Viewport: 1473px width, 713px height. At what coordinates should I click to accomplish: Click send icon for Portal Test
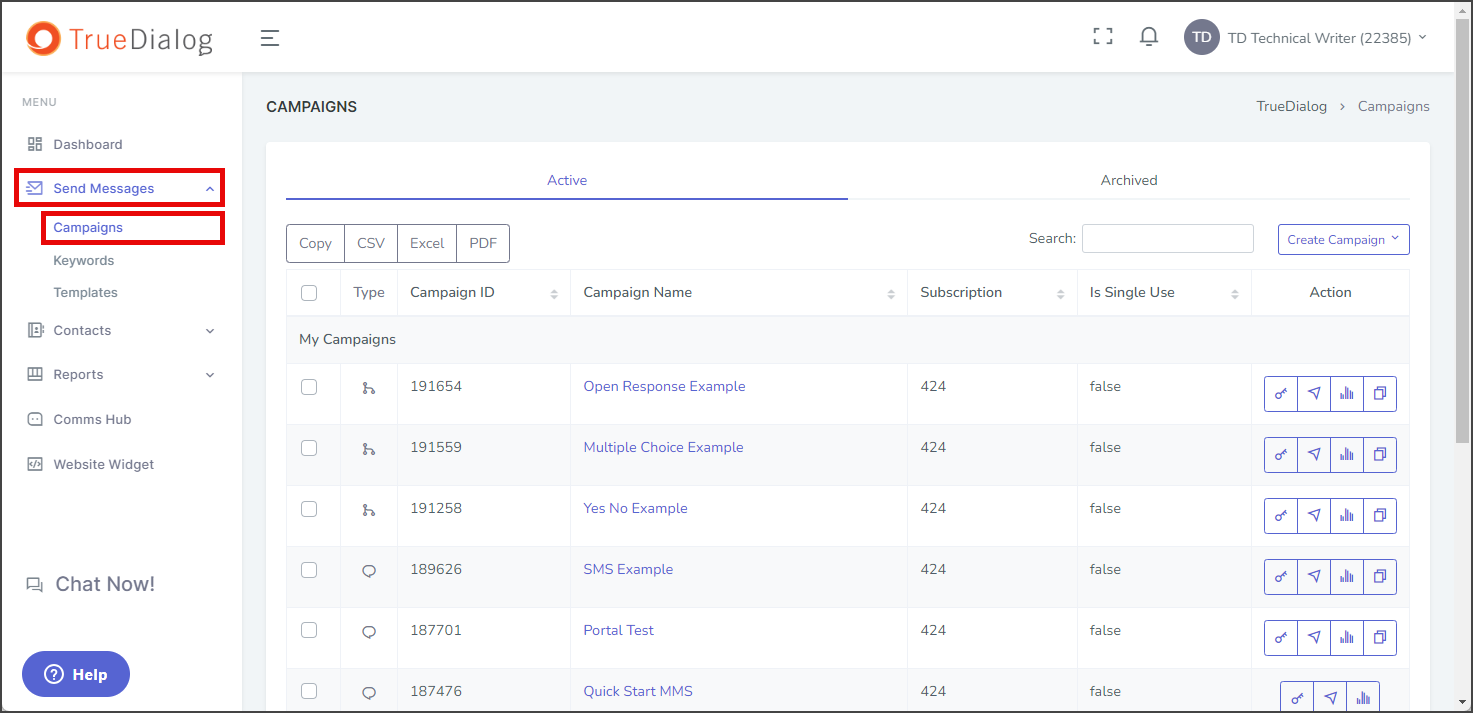tap(1314, 638)
